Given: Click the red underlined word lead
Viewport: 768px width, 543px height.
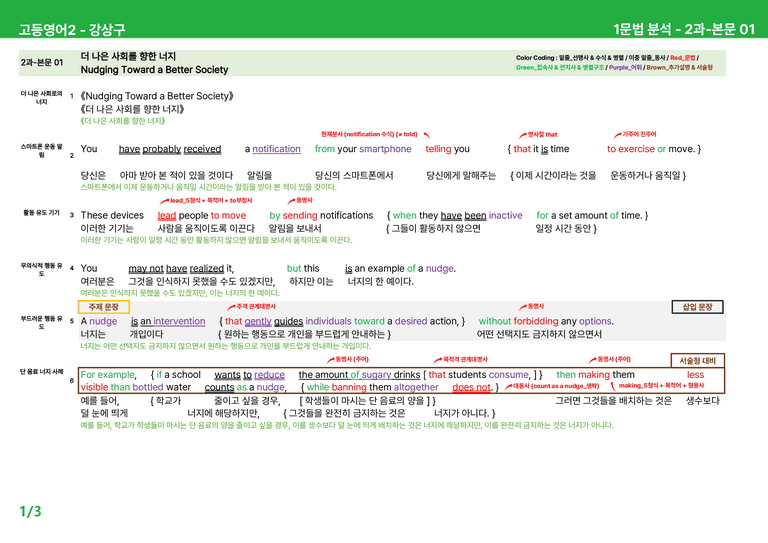Looking at the screenshot, I should pos(167,215).
